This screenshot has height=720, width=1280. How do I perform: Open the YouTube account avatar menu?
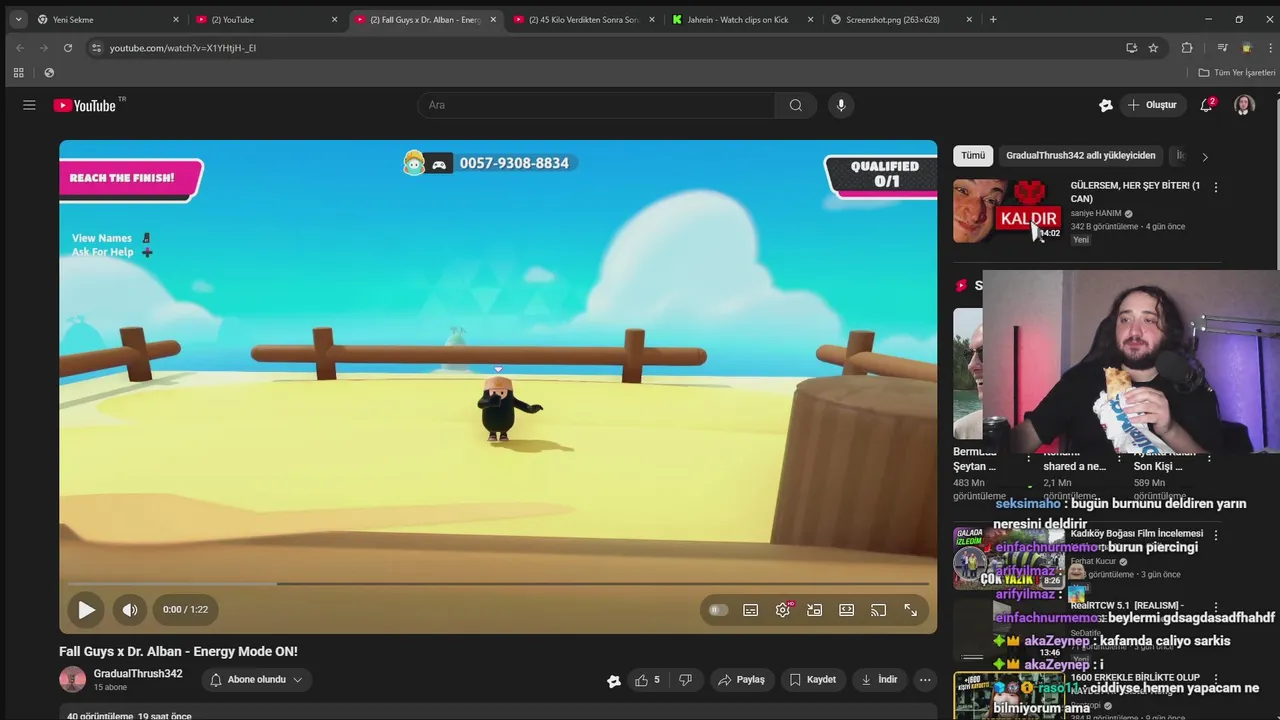1244,105
